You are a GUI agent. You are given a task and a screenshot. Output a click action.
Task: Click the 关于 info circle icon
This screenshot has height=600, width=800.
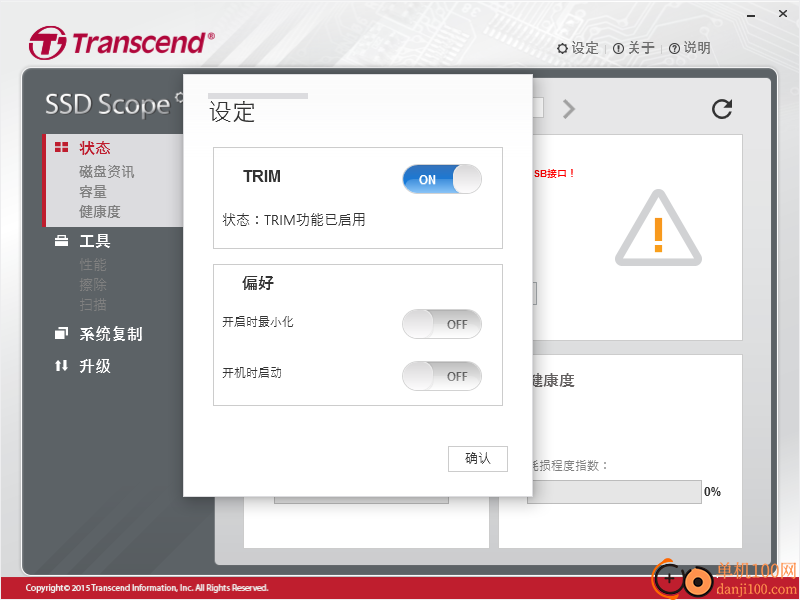click(x=618, y=48)
